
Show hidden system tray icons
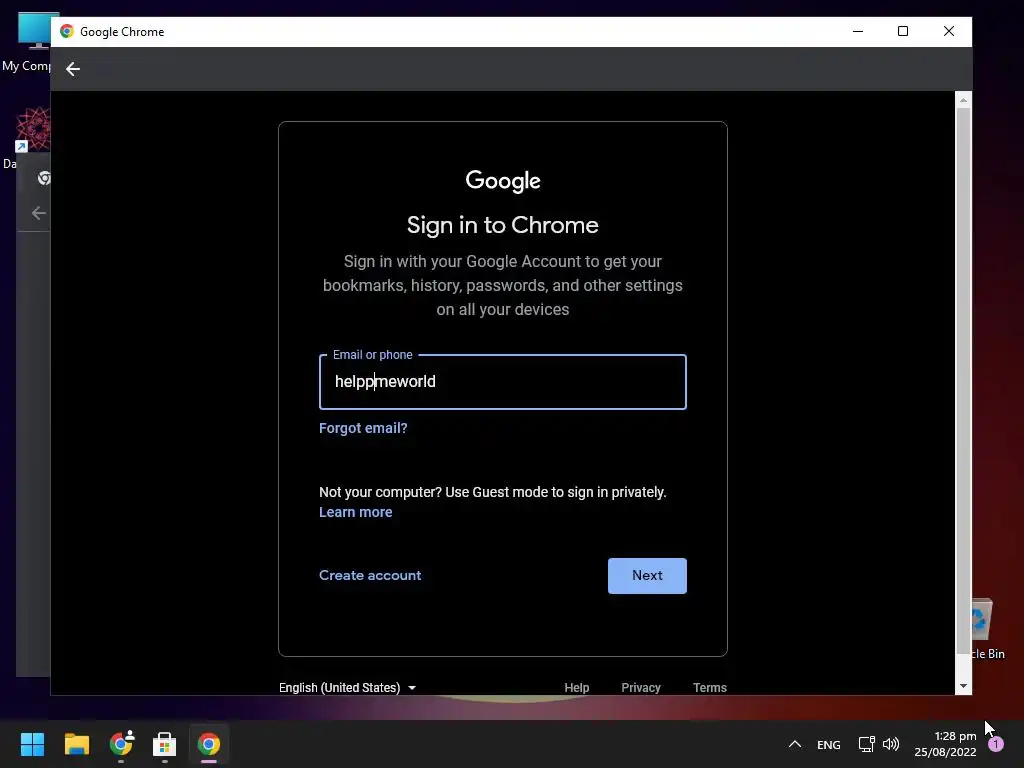click(x=794, y=744)
